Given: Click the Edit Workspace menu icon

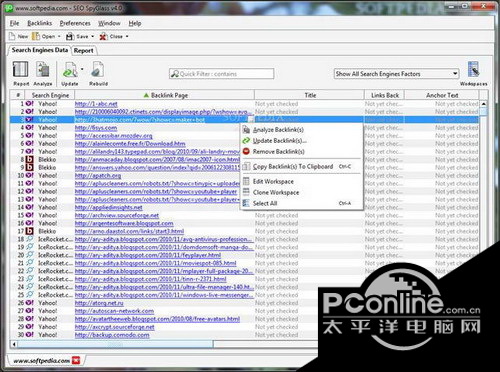Looking at the screenshot, I should pyautogui.click(x=246, y=181).
